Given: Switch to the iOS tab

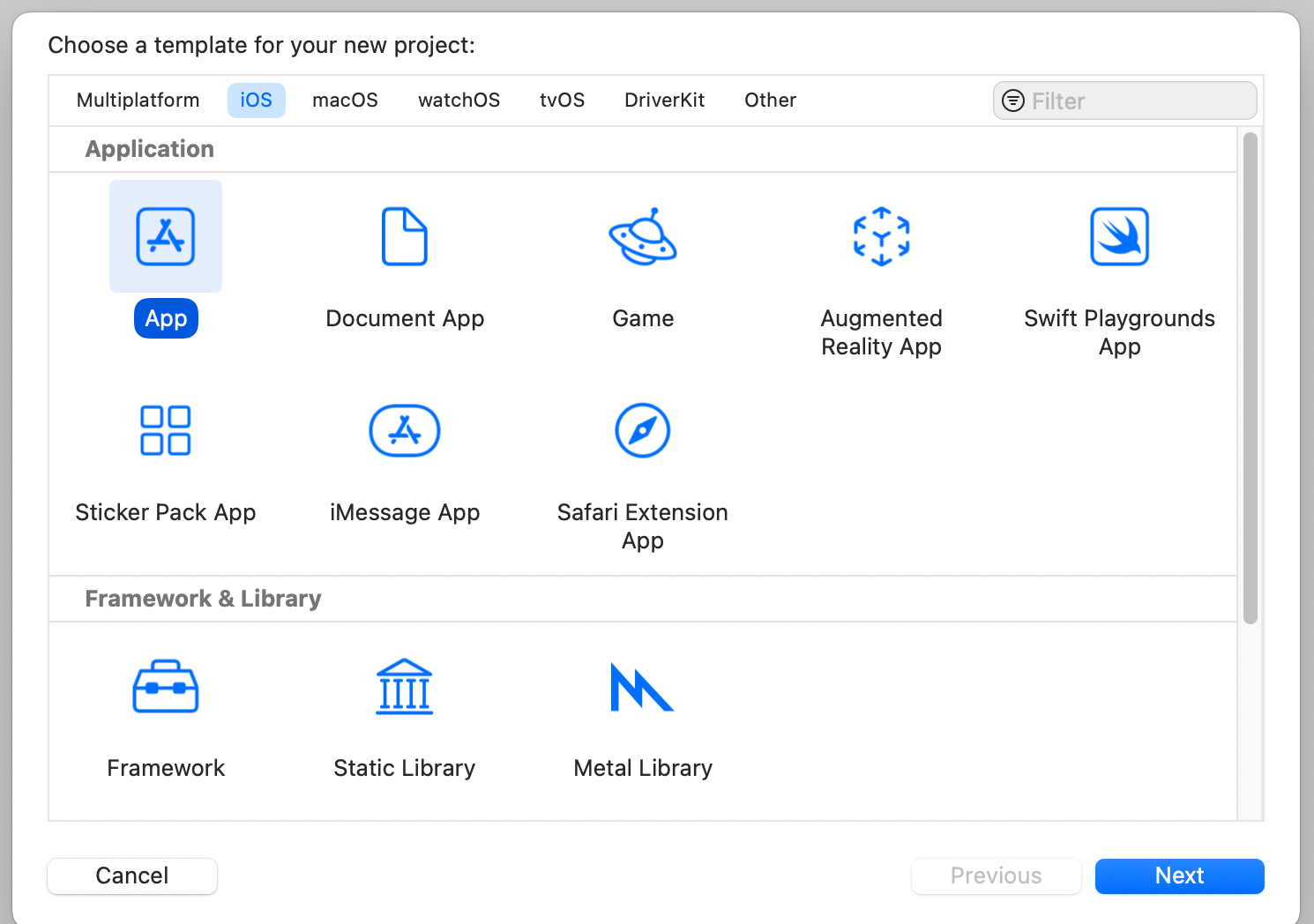Looking at the screenshot, I should pos(257,101).
